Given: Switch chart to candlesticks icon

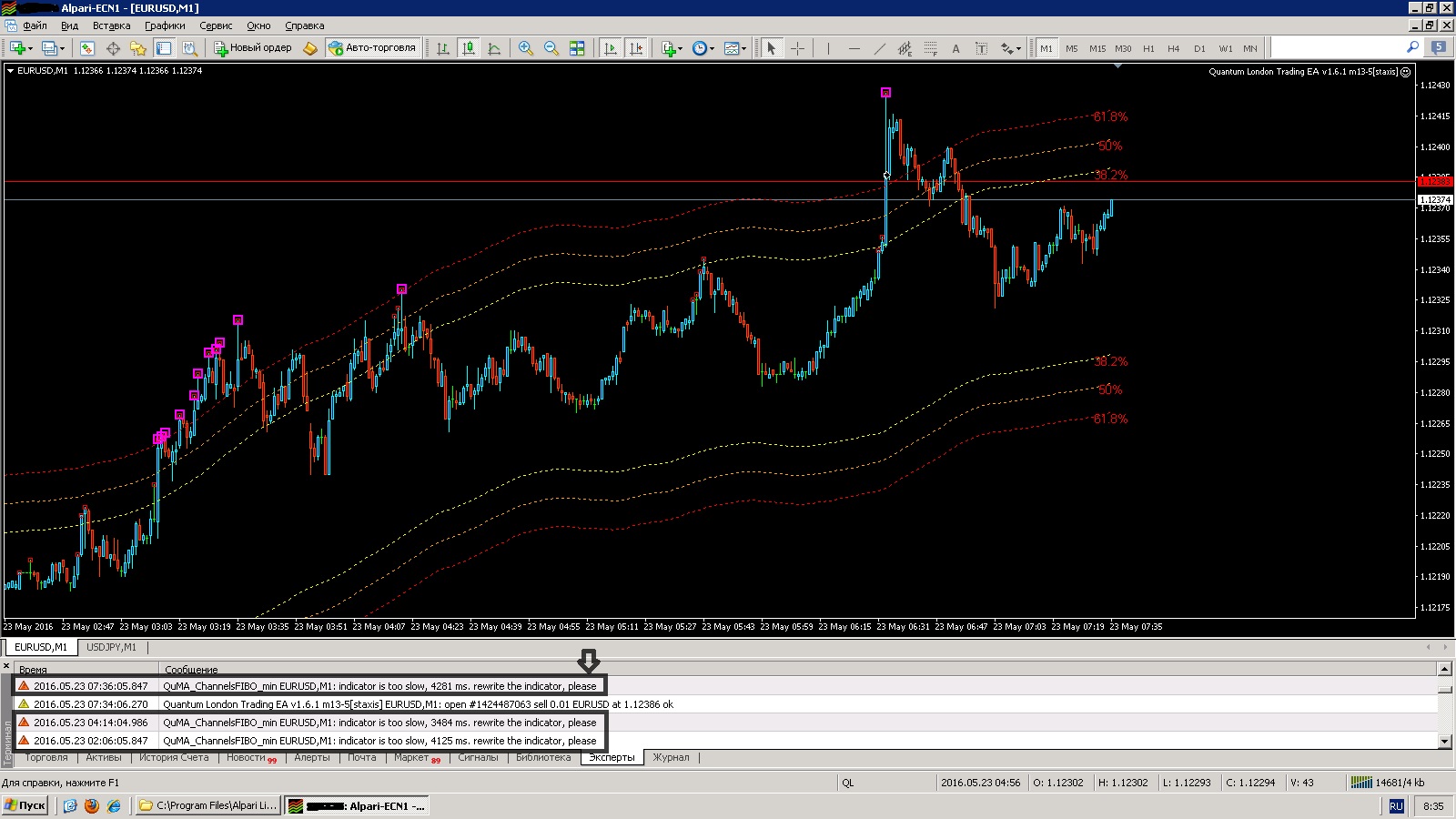Looking at the screenshot, I should (469, 48).
